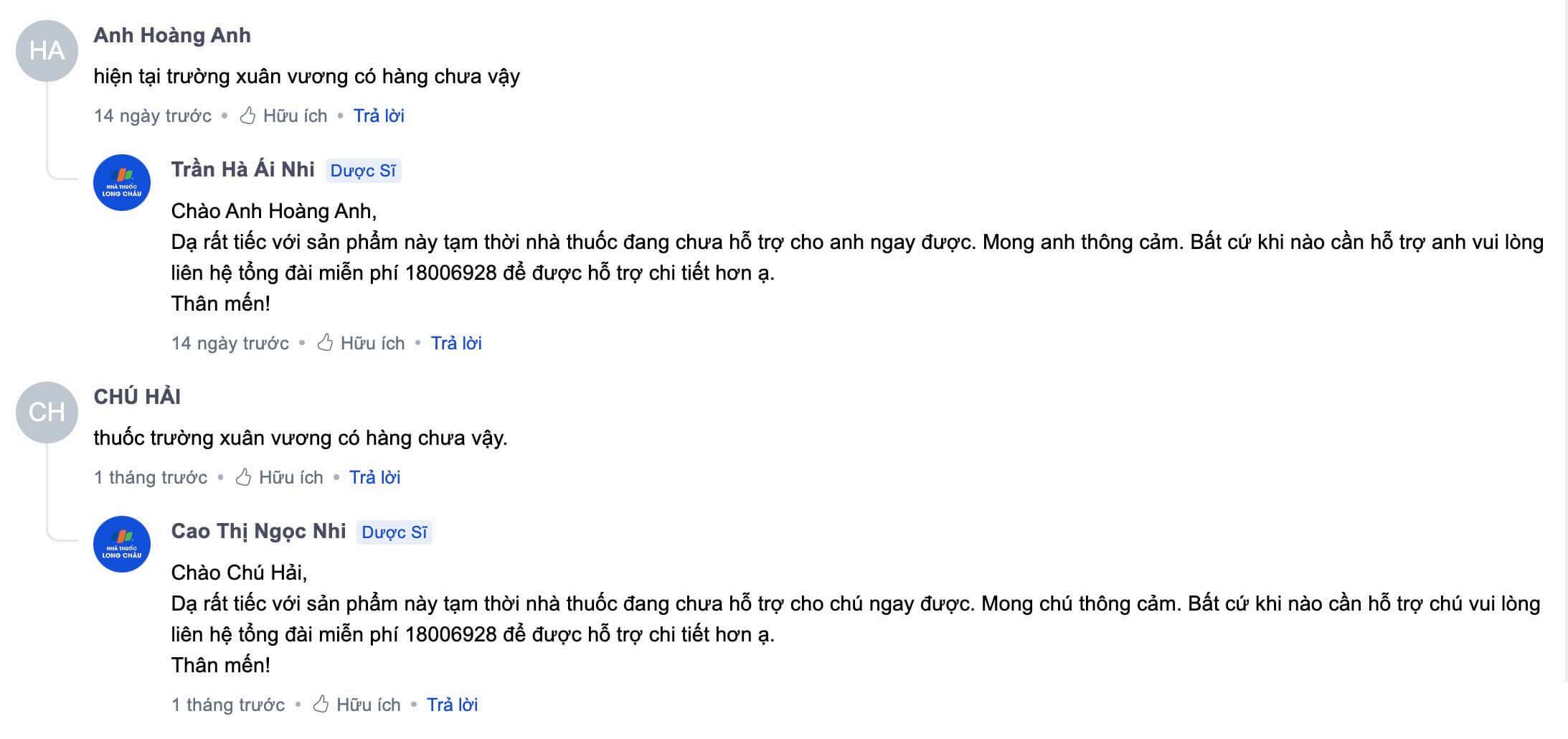Mark CHÚ HẢI's comment as Hữu ích
Image resolution: width=1568 pixels, height=739 pixels.
(279, 477)
